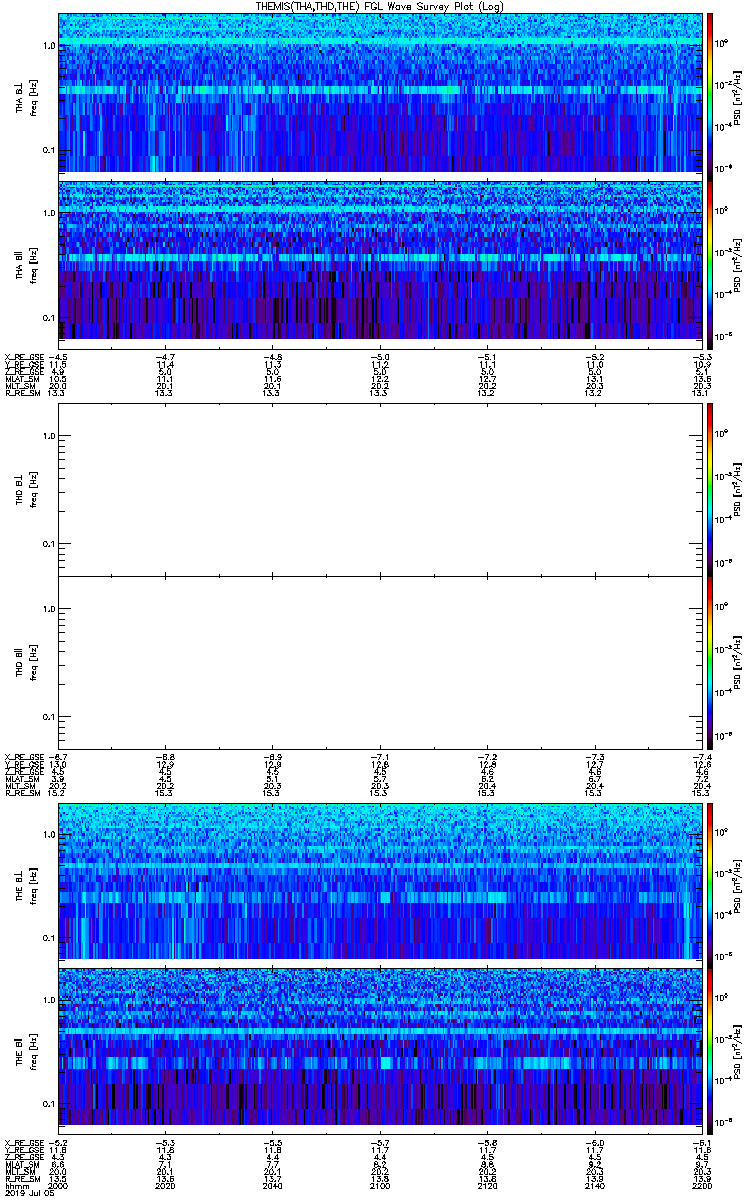Click the 0.1 tick of THE B-parallel axis
This screenshot has width=750, height=1200.
[x=49, y=1104]
